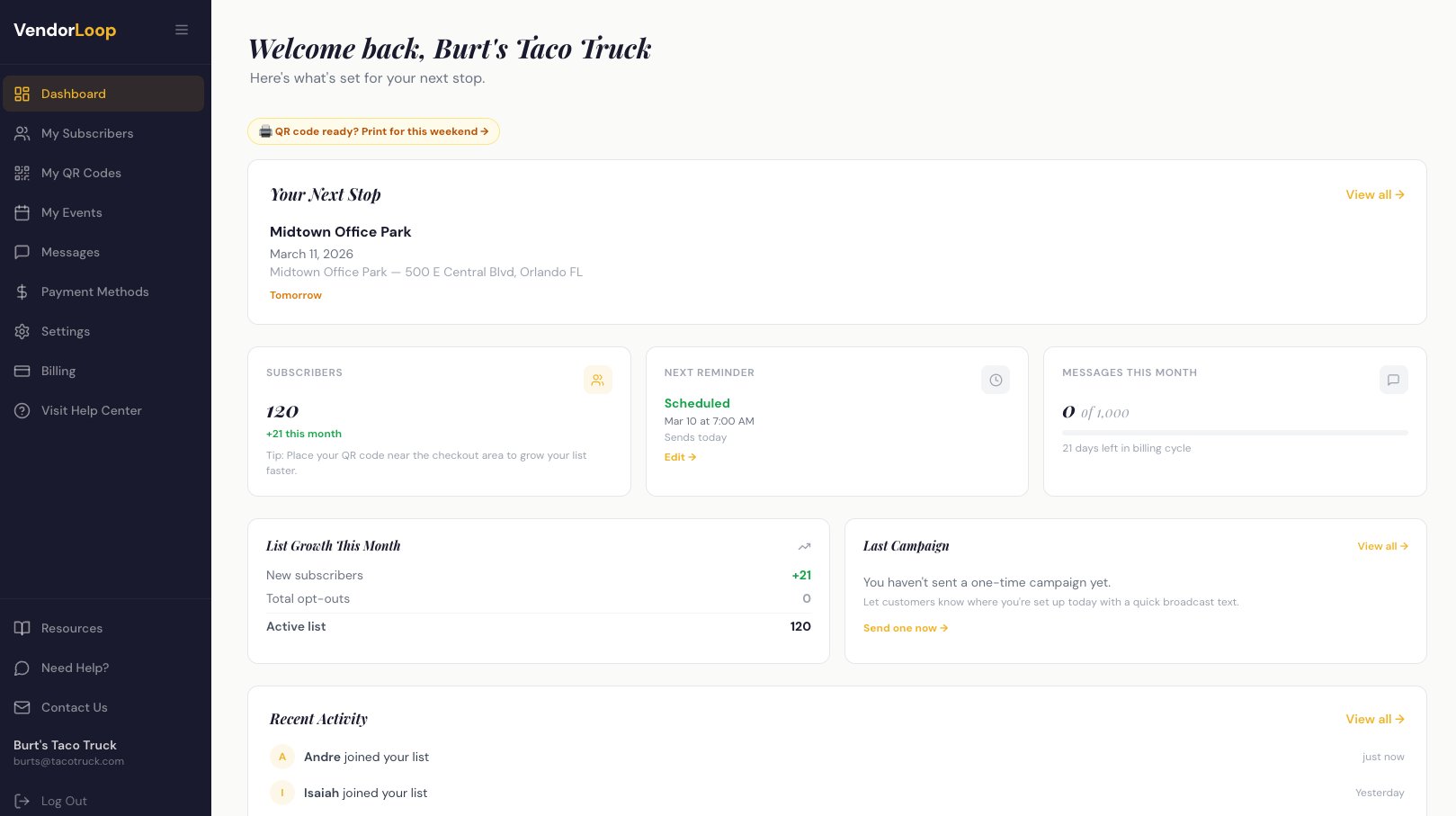Select My Events in the navigation
The image size is (1456, 816).
pos(71,212)
